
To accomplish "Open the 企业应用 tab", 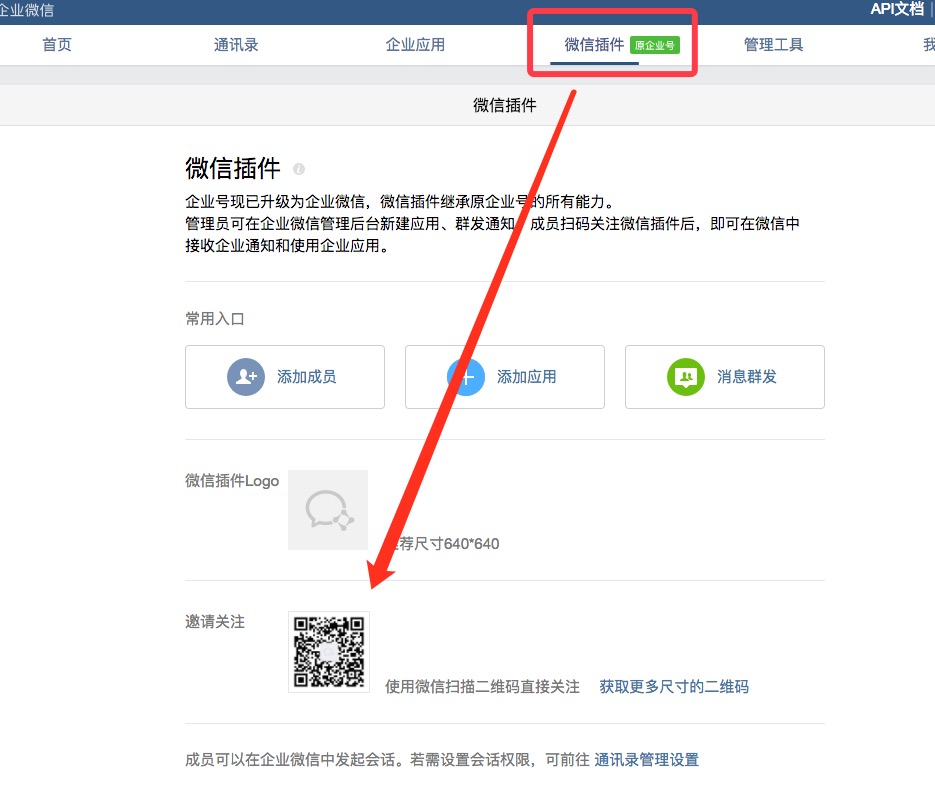I will [x=415, y=45].
